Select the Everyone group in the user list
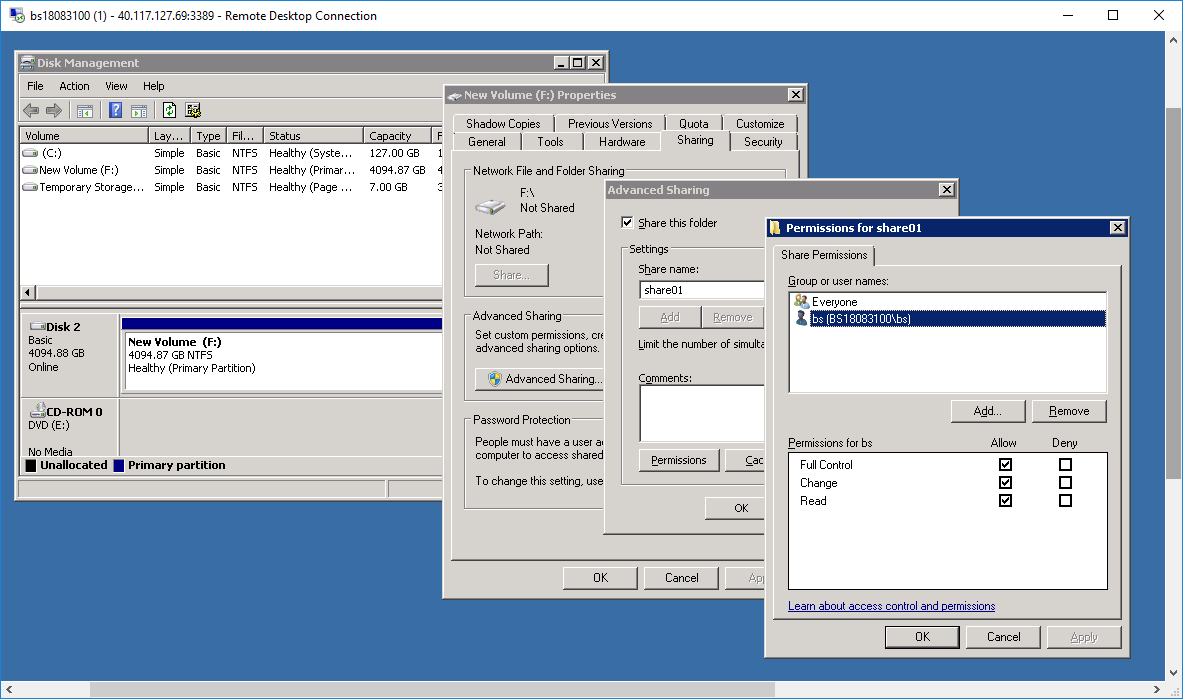This screenshot has height=699, width=1183. coord(833,301)
